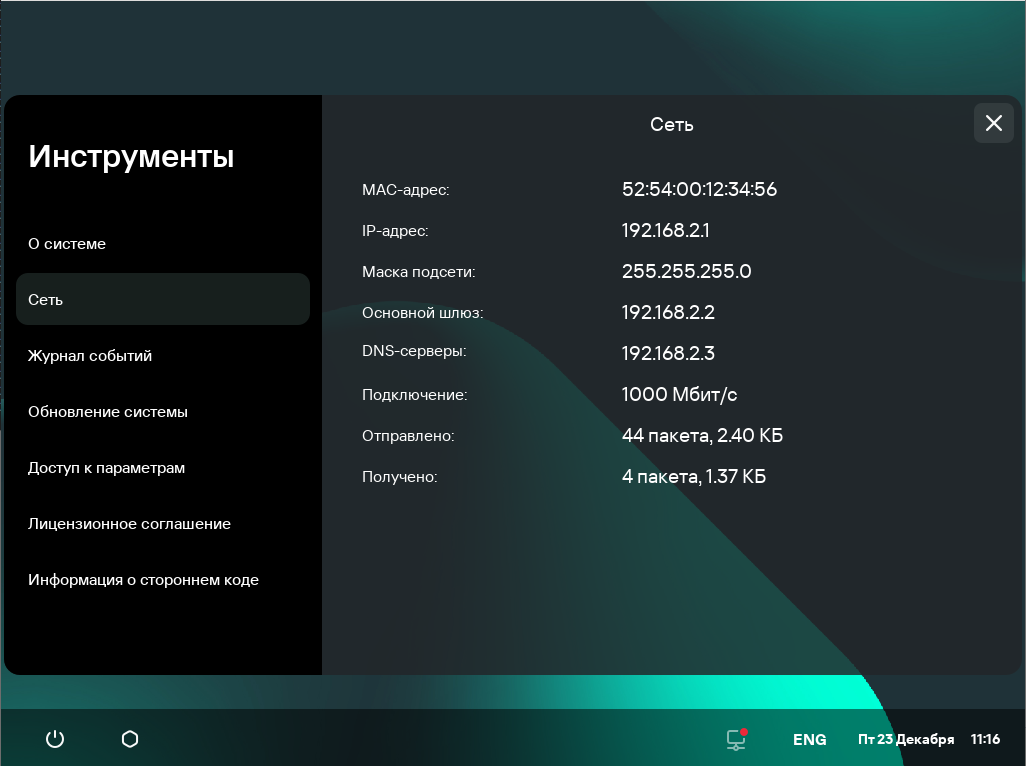Show the Лицензионное соглашение page
1026x766 pixels.
pos(129,524)
